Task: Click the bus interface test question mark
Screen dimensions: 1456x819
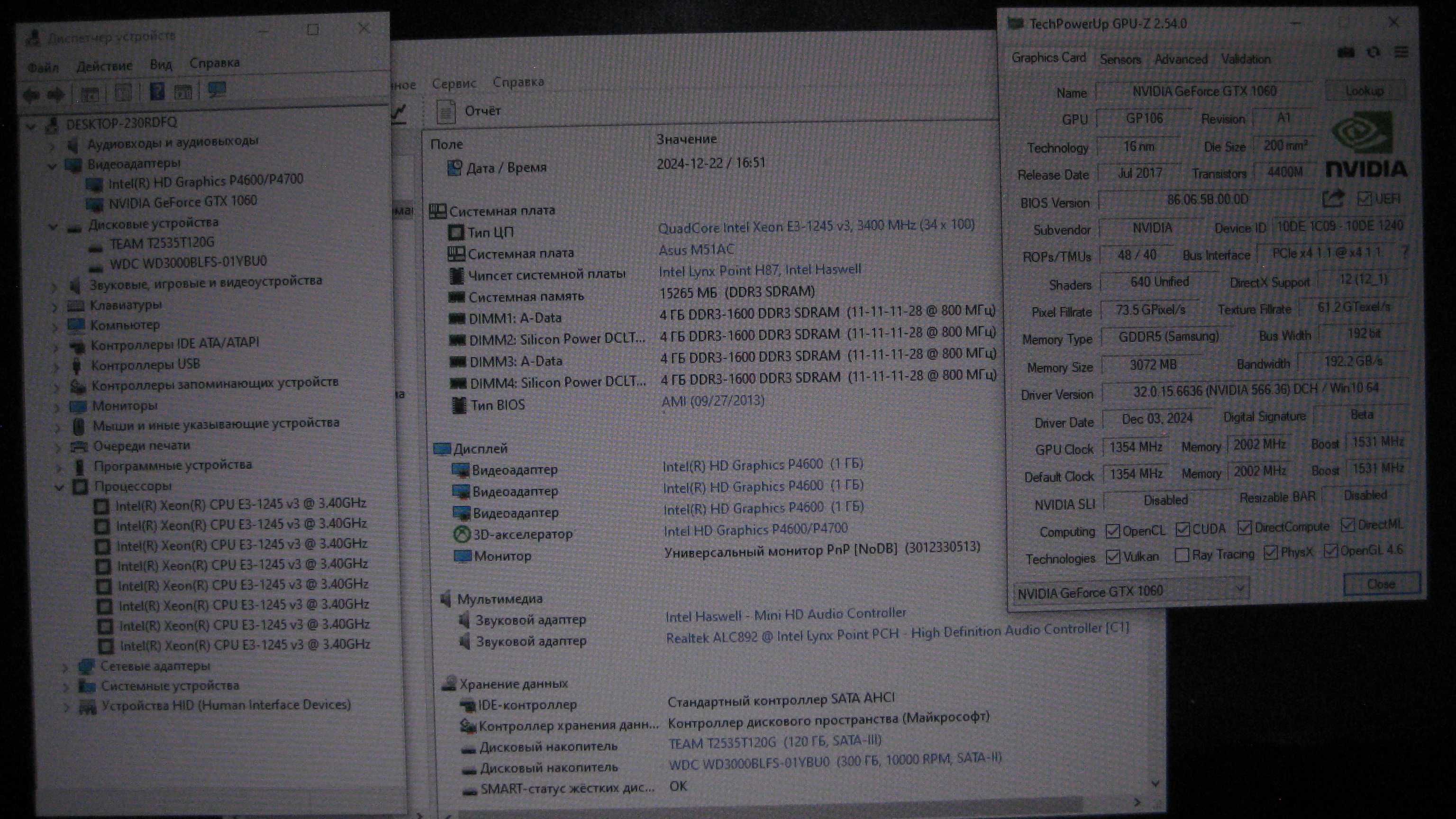Action: (1405, 253)
